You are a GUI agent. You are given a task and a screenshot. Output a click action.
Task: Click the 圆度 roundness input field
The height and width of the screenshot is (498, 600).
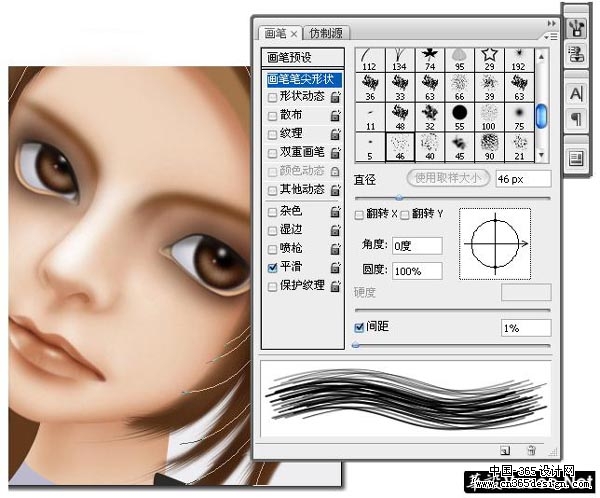coord(417,271)
